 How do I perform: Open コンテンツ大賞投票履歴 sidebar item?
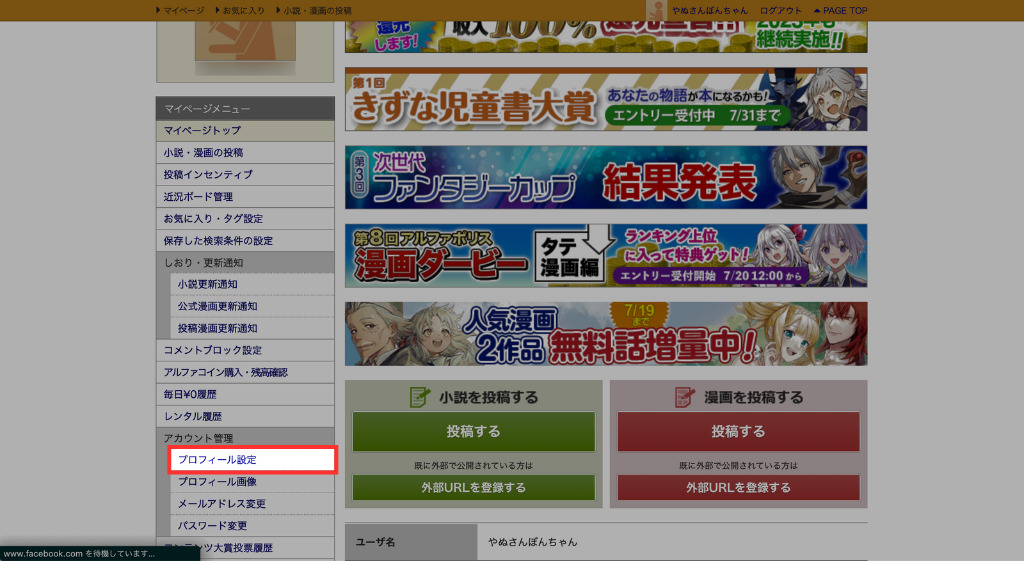[x=245, y=548]
